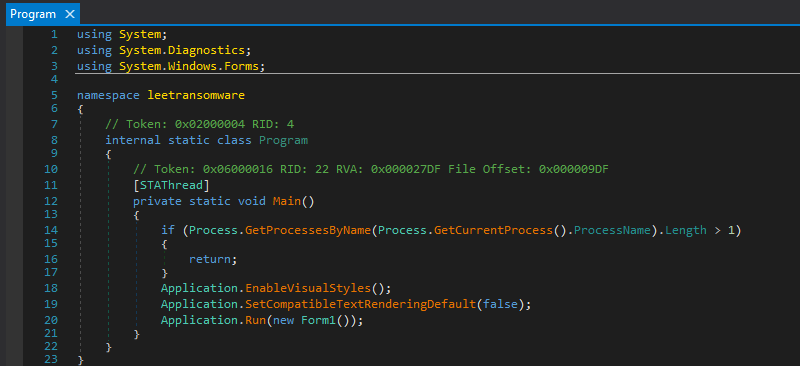Click System.Windows.Forms using directive
Image resolution: width=800 pixels, height=366 pixels.
[x=171, y=66]
